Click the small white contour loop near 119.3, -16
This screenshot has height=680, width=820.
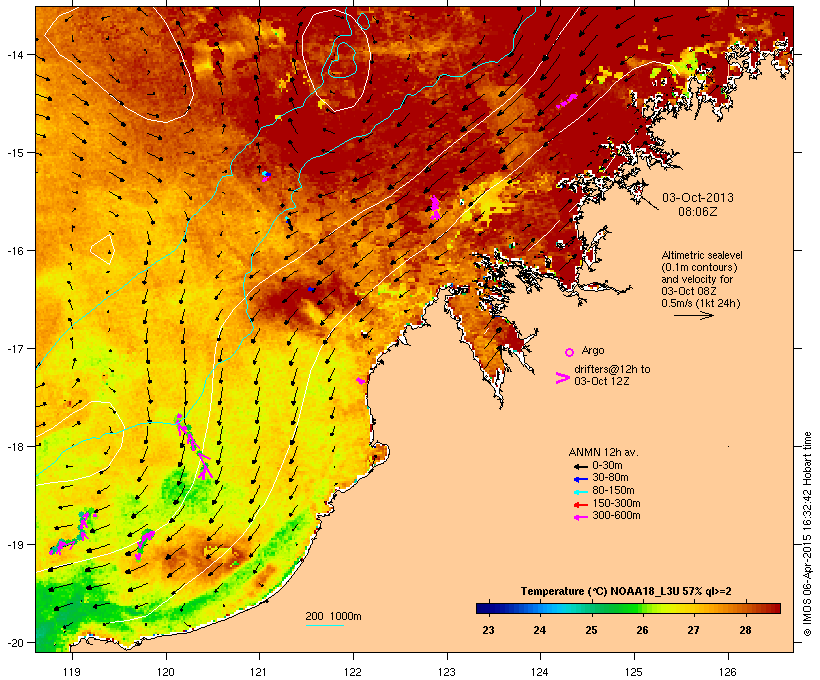point(102,249)
